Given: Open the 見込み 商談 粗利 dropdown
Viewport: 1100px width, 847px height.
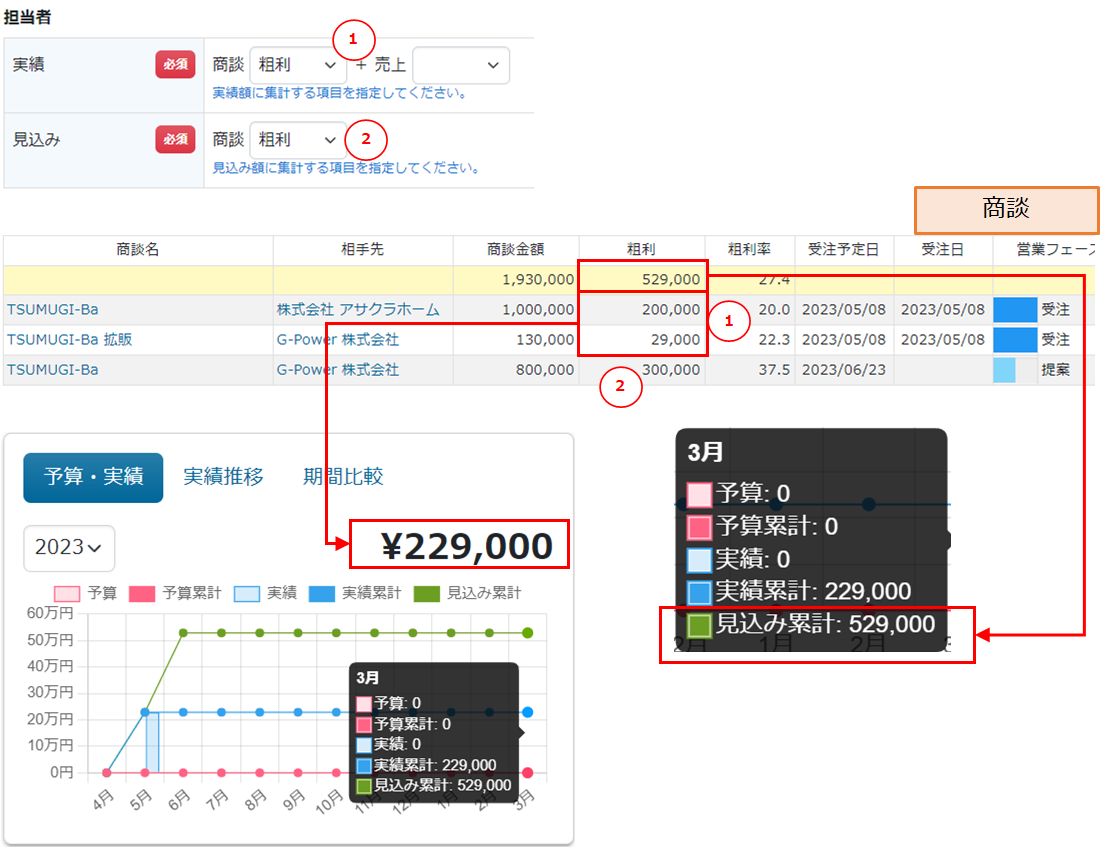Looking at the screenshot, I should pyautogui.click(x=297, y=140).
